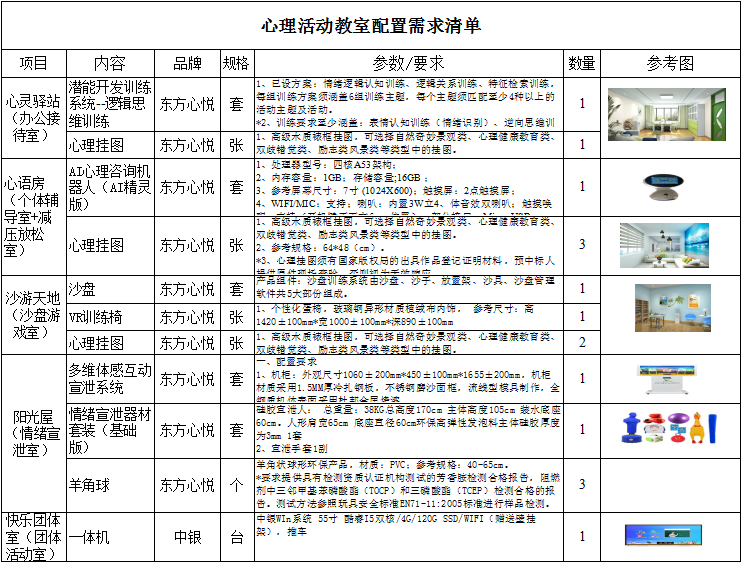The height and width of the screenshot is (562, 744).
Task: Select the 中银 brand cell
Action: point(187,537)
